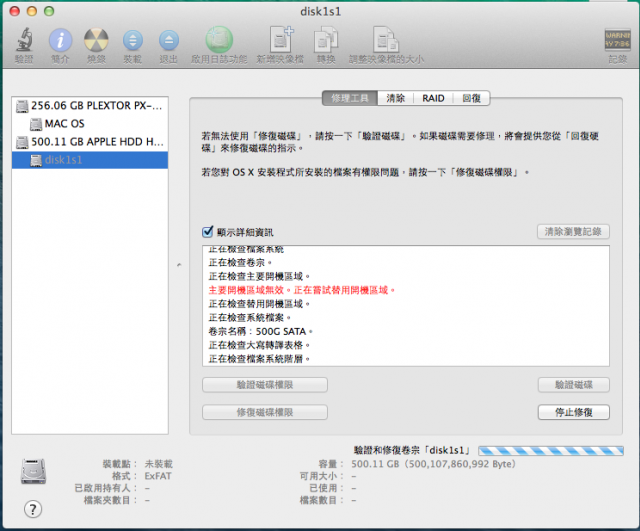Select 256.06 GB PLEXTOR disk in sidebar
Viewport: 640px width, 531px height.
pyautogui.click(x=90, y=106)
